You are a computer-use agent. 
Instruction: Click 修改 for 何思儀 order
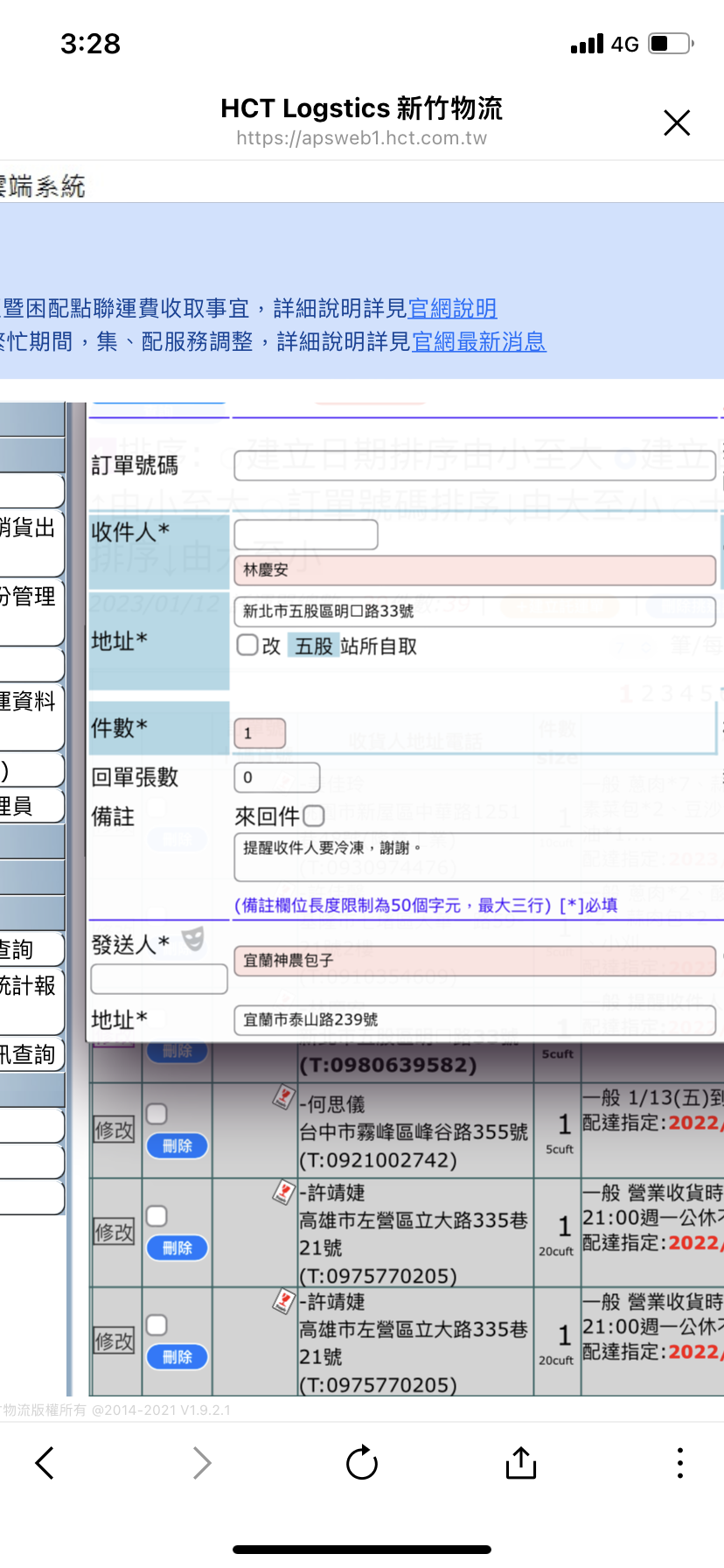pos(115,1130)
